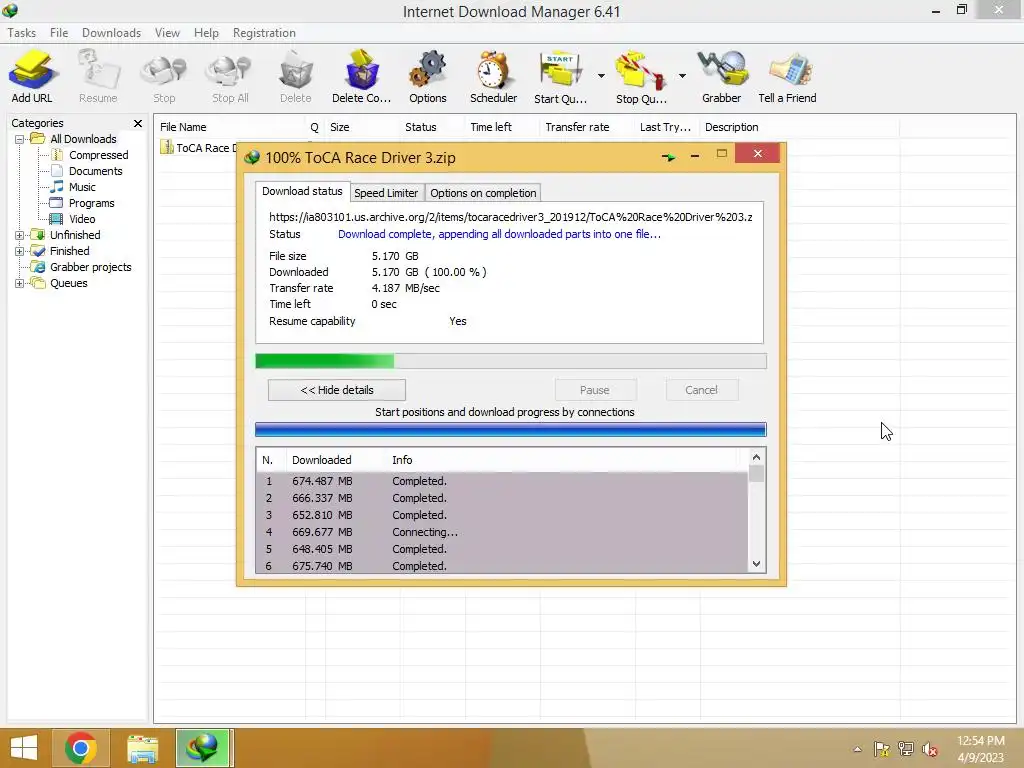Expand the Finished category node
Screen dimensions: 1024x768
(x=20, y=251)
